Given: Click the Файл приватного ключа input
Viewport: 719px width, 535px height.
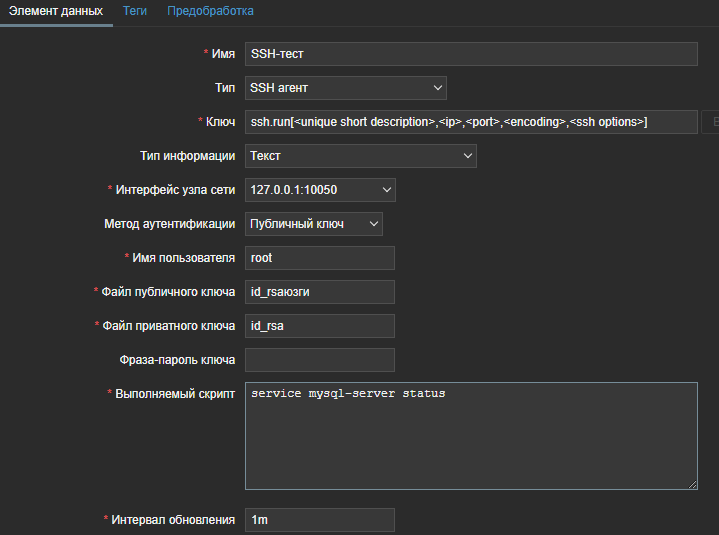Looking at the screenshot, I should point(319,326).
